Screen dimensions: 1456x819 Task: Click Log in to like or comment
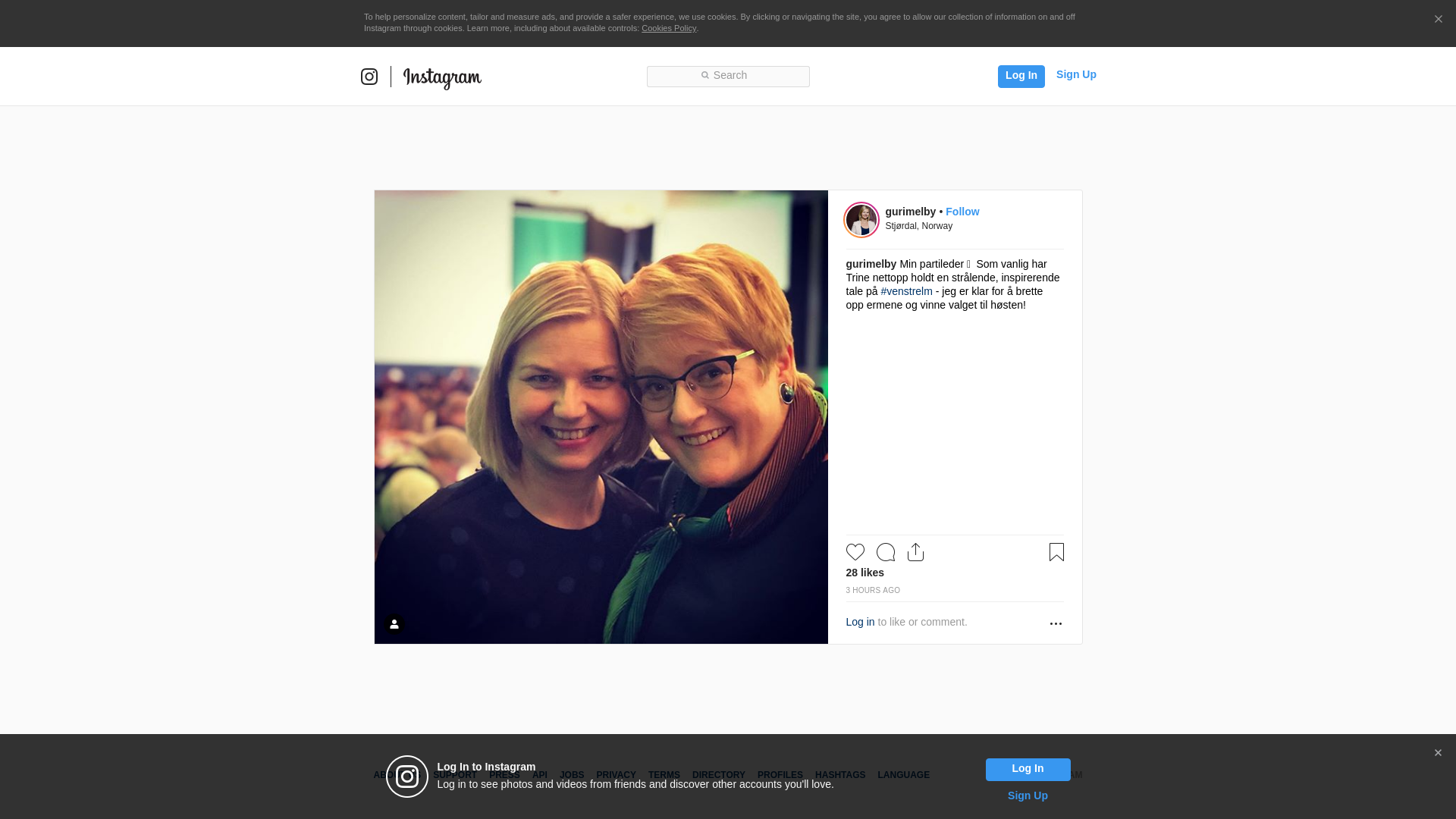[861, 622]
